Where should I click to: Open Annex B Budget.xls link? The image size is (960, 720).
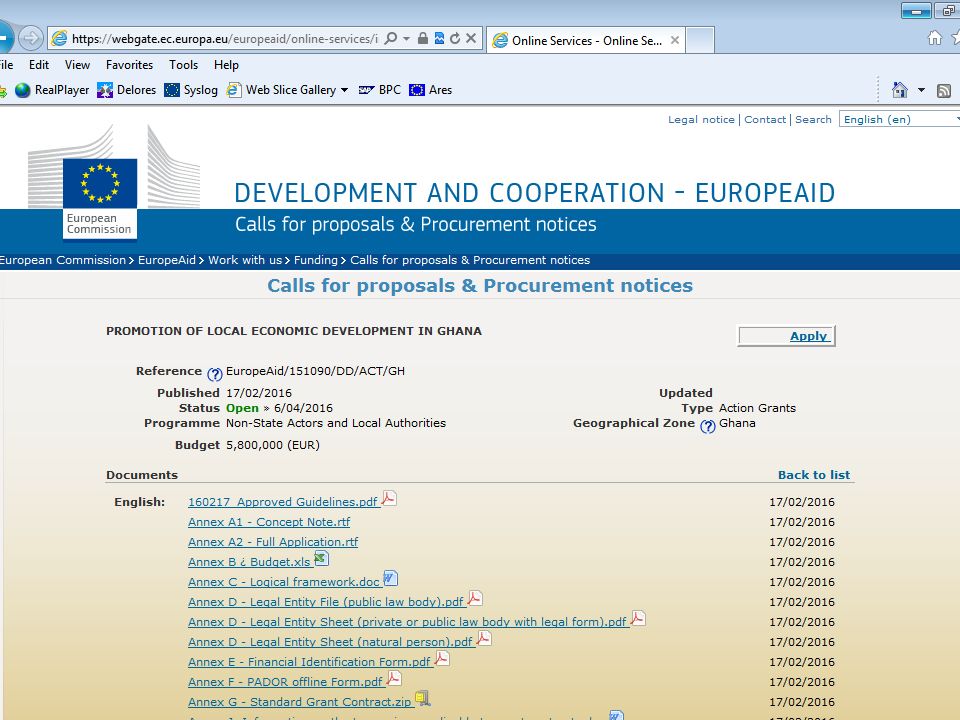pos(249,562)
